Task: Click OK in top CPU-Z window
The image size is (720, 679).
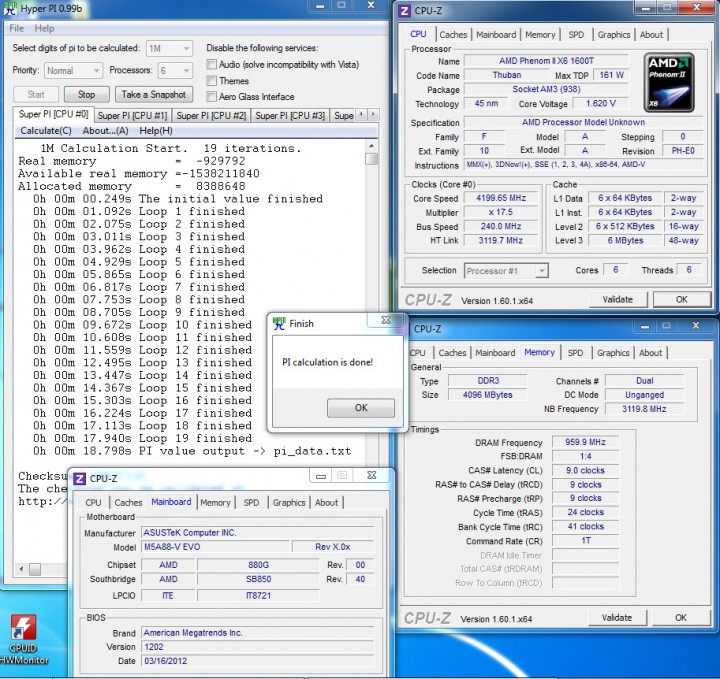Action: coord(681,300)
